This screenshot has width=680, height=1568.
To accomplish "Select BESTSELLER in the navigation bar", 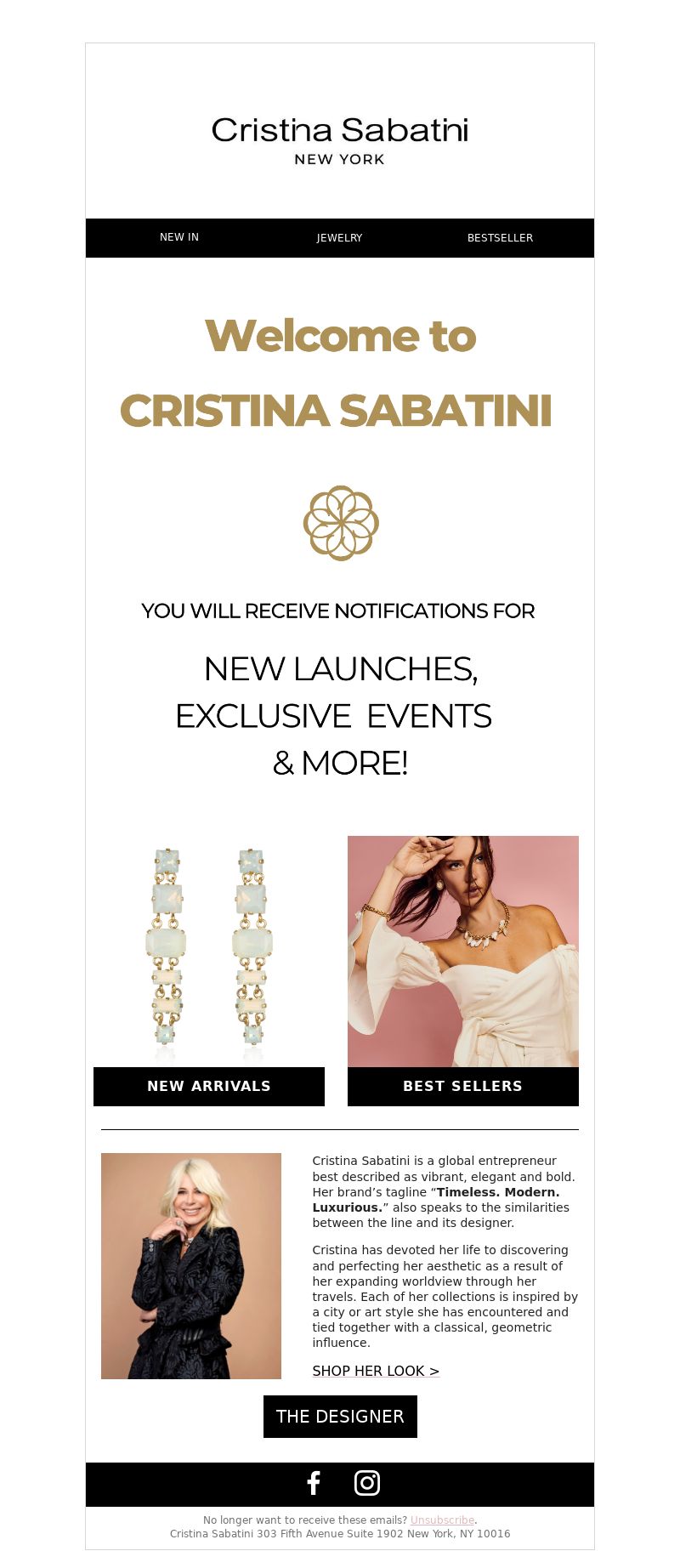I will 501,238.
